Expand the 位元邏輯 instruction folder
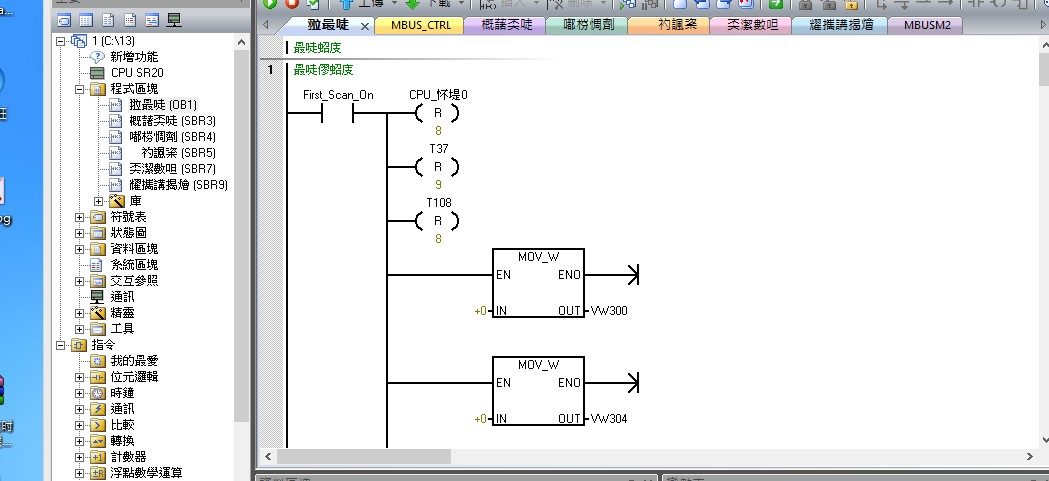This screenshot has width=1049, height=481. (x=81, y=377)
